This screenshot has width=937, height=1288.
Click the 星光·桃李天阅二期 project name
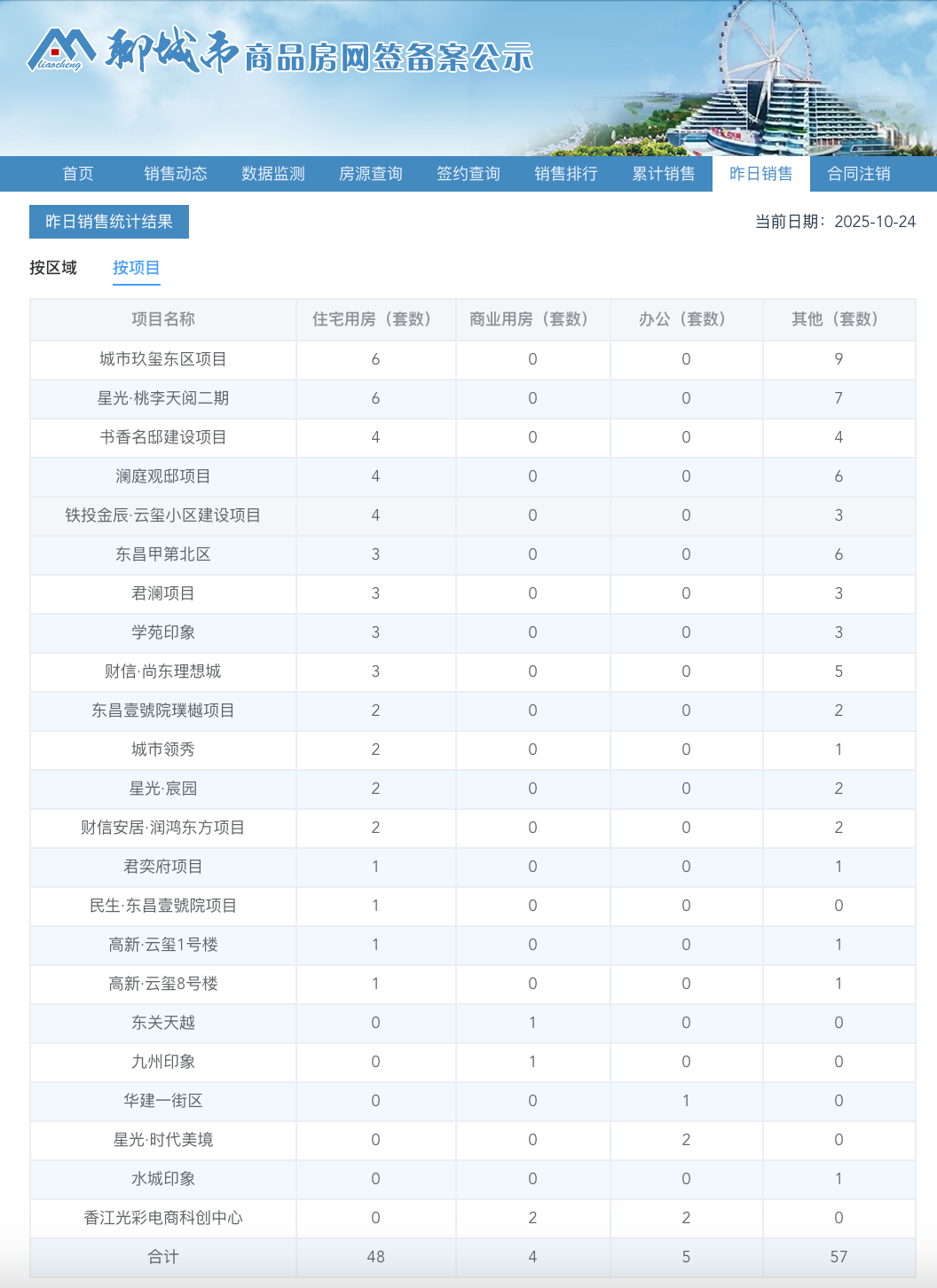(162, 398)
